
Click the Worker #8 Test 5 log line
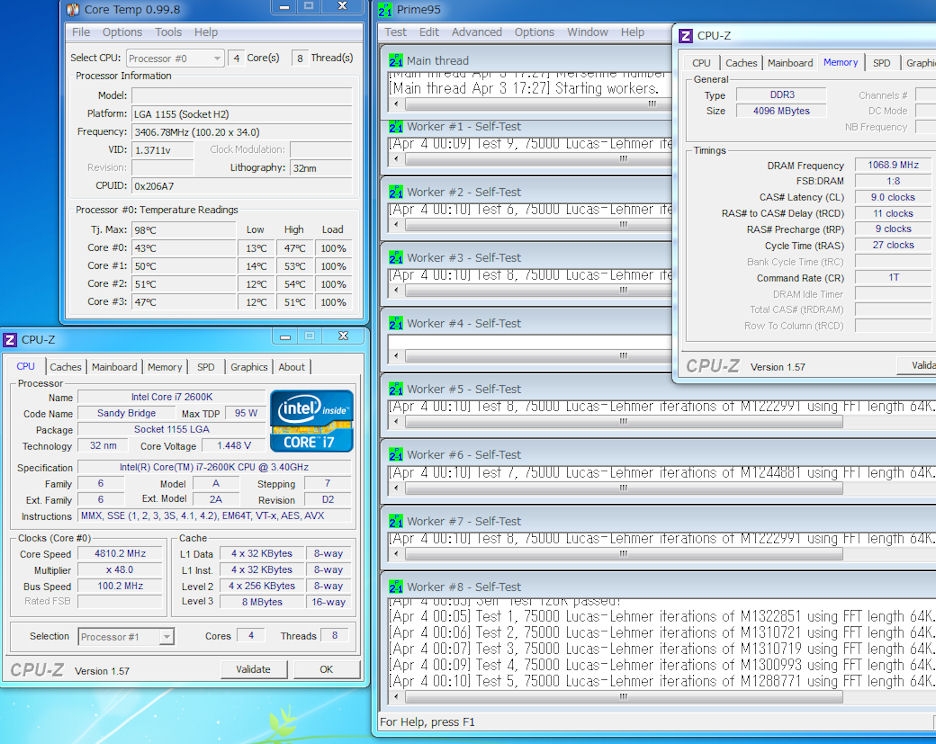tap(661, 681)
